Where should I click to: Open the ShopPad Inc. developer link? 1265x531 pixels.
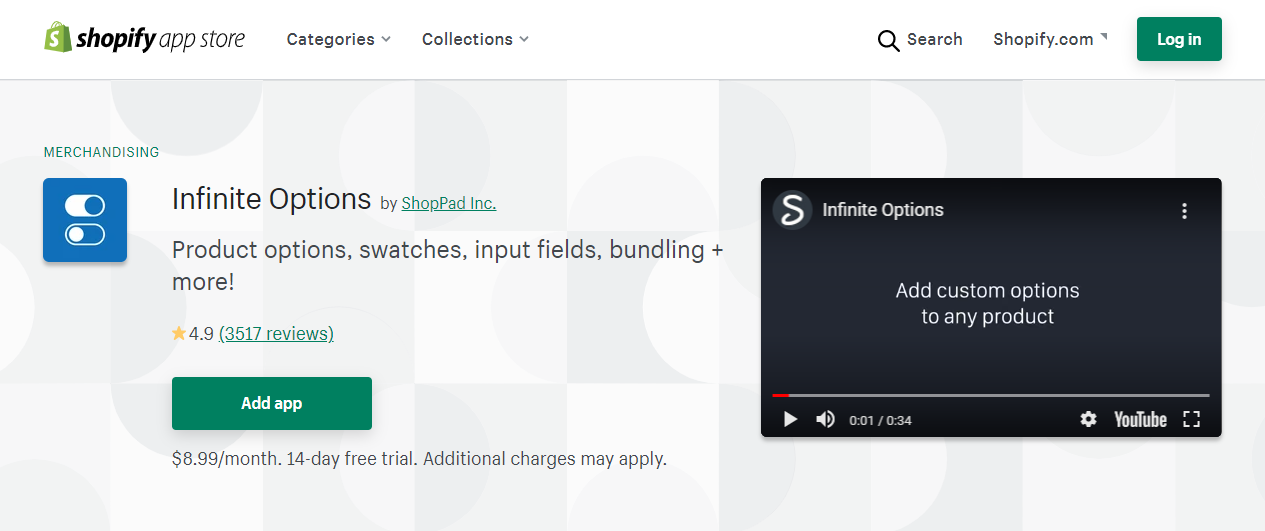(x=449, y=203)
